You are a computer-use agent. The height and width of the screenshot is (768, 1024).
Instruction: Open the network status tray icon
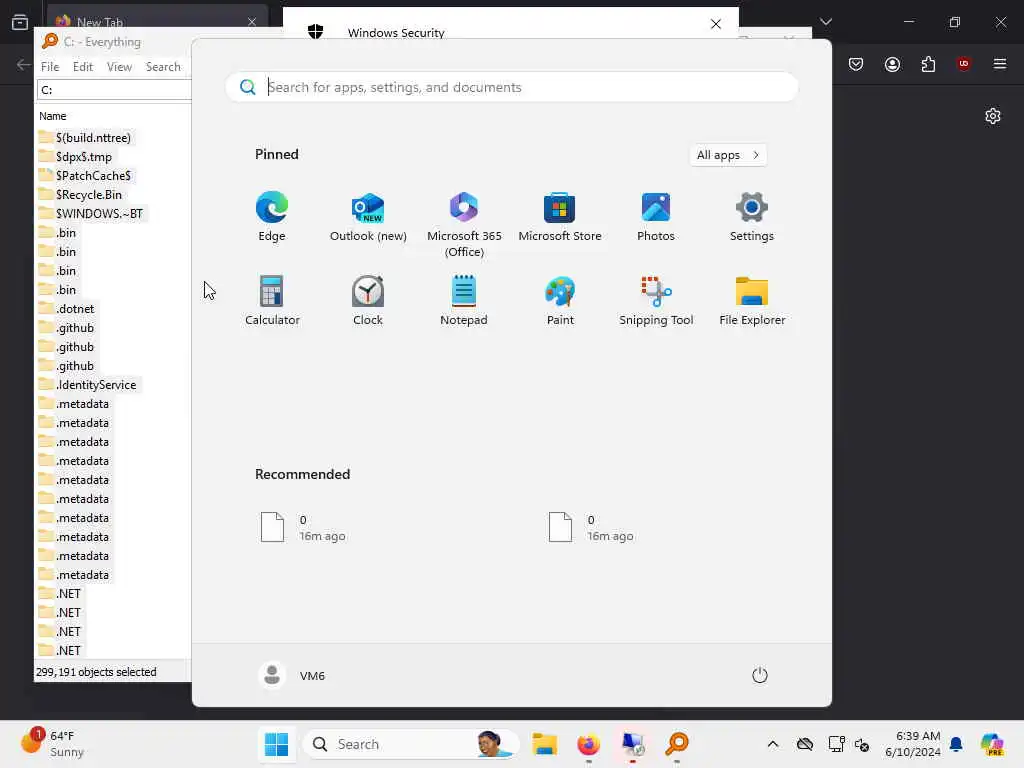(836, 744)
